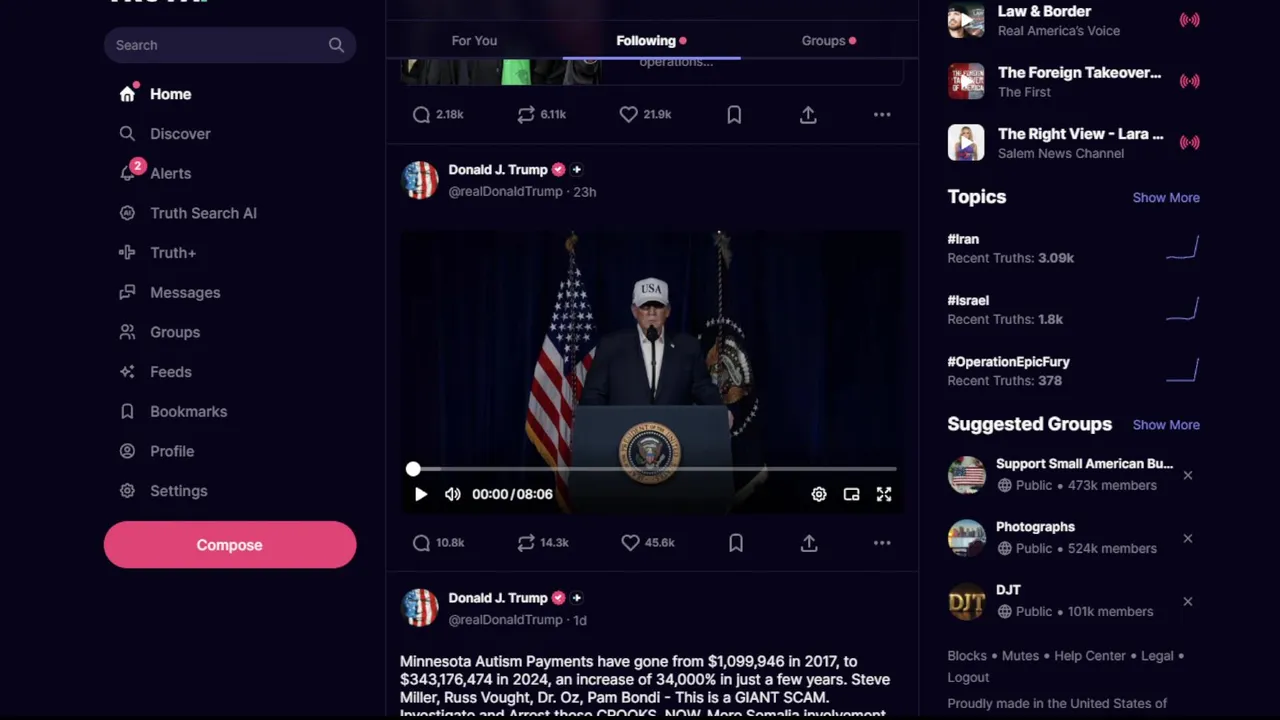Open video settings gear icon
The width and height of the screenshot is (1280, 720).
click(819, 494)
